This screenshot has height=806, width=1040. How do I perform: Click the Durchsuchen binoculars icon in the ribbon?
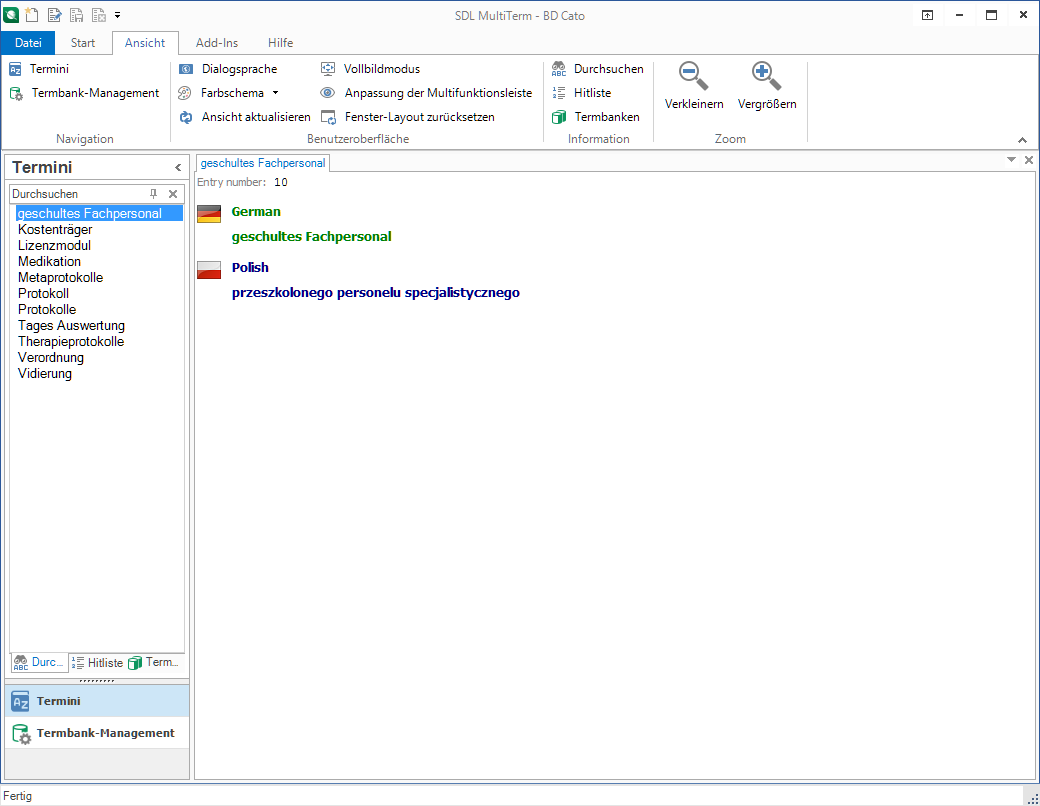[x=559, y=69]
